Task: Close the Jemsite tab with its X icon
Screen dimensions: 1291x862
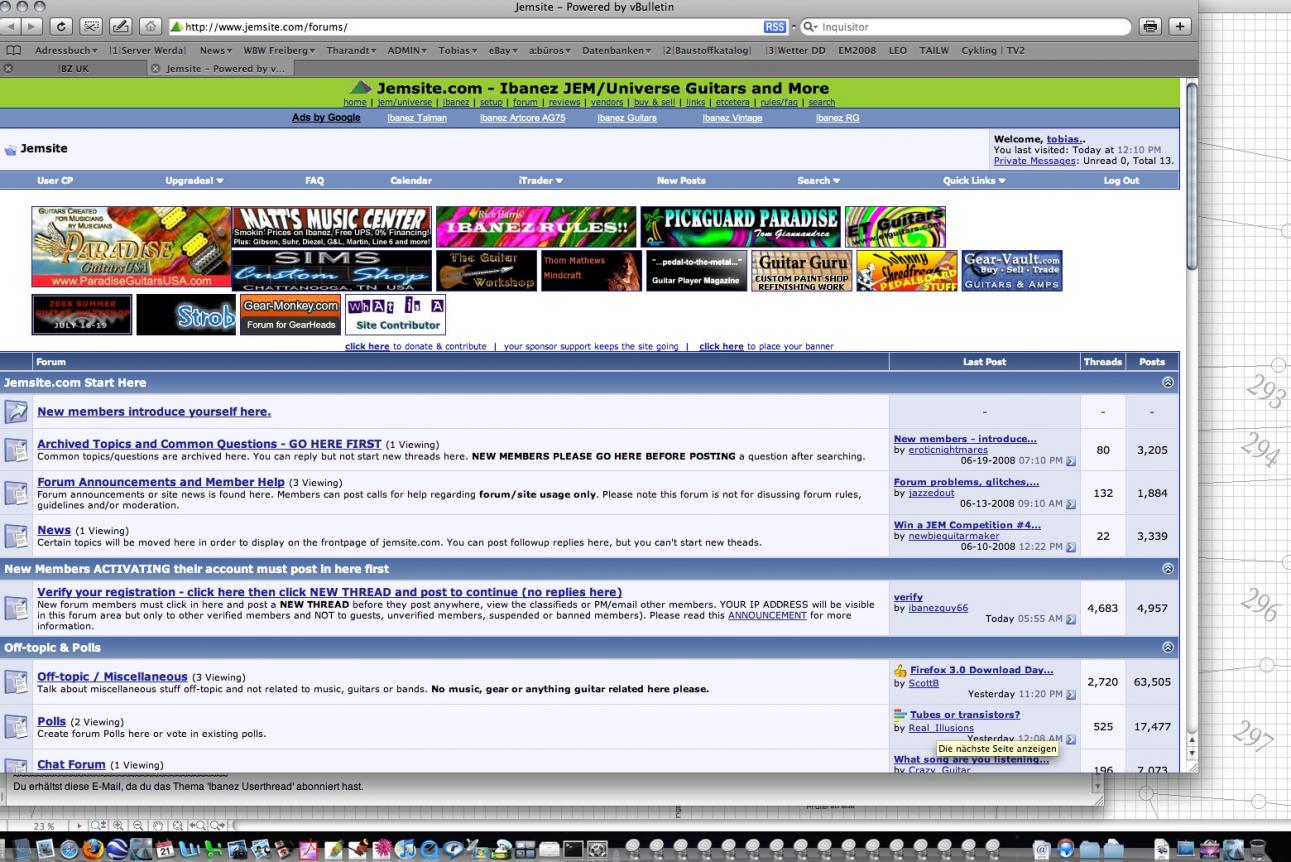Action: tap(155, 68)
